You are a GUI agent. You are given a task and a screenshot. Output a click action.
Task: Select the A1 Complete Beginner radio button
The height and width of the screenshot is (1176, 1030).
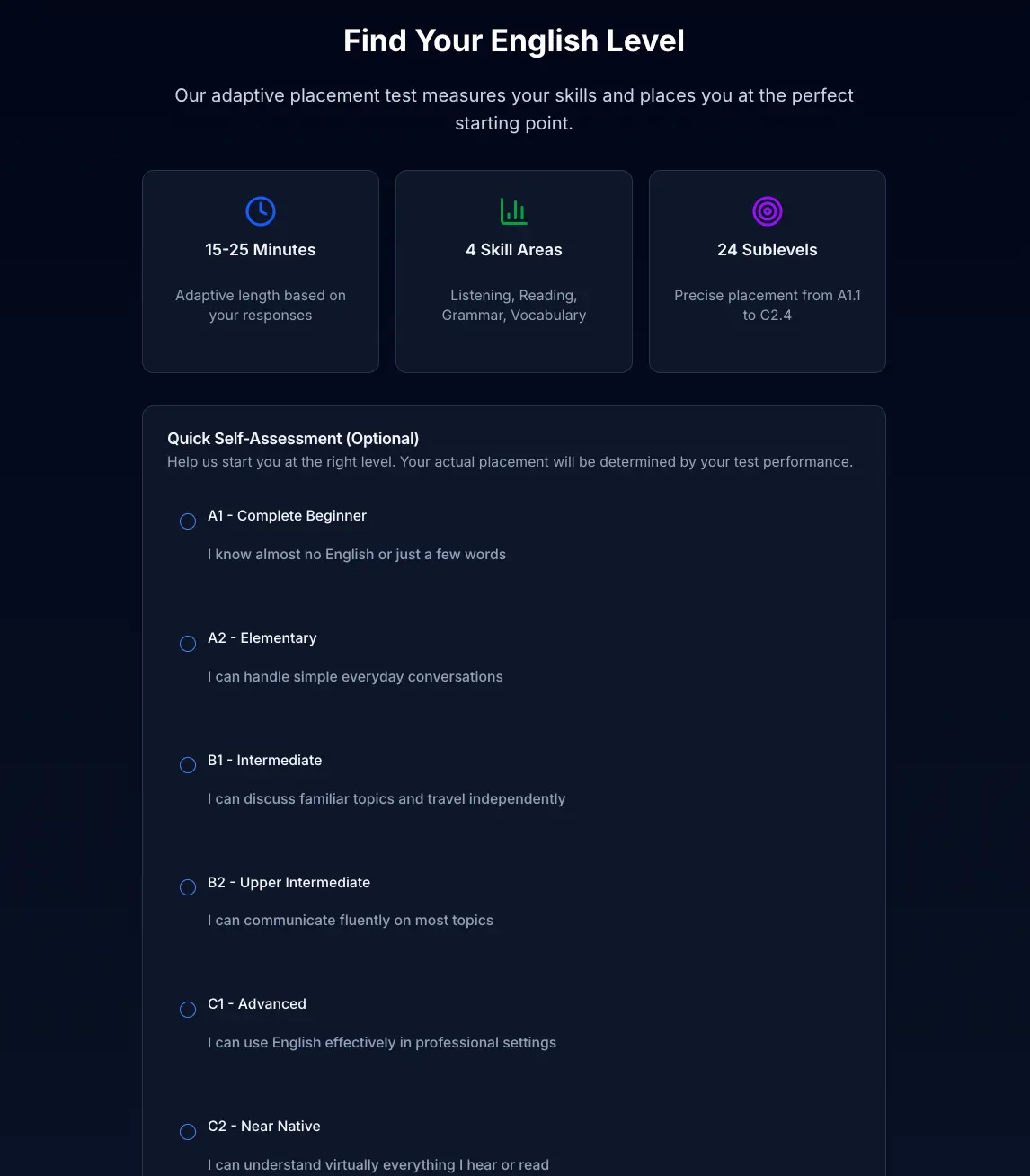pyautogui.click(x=188, y=521)
